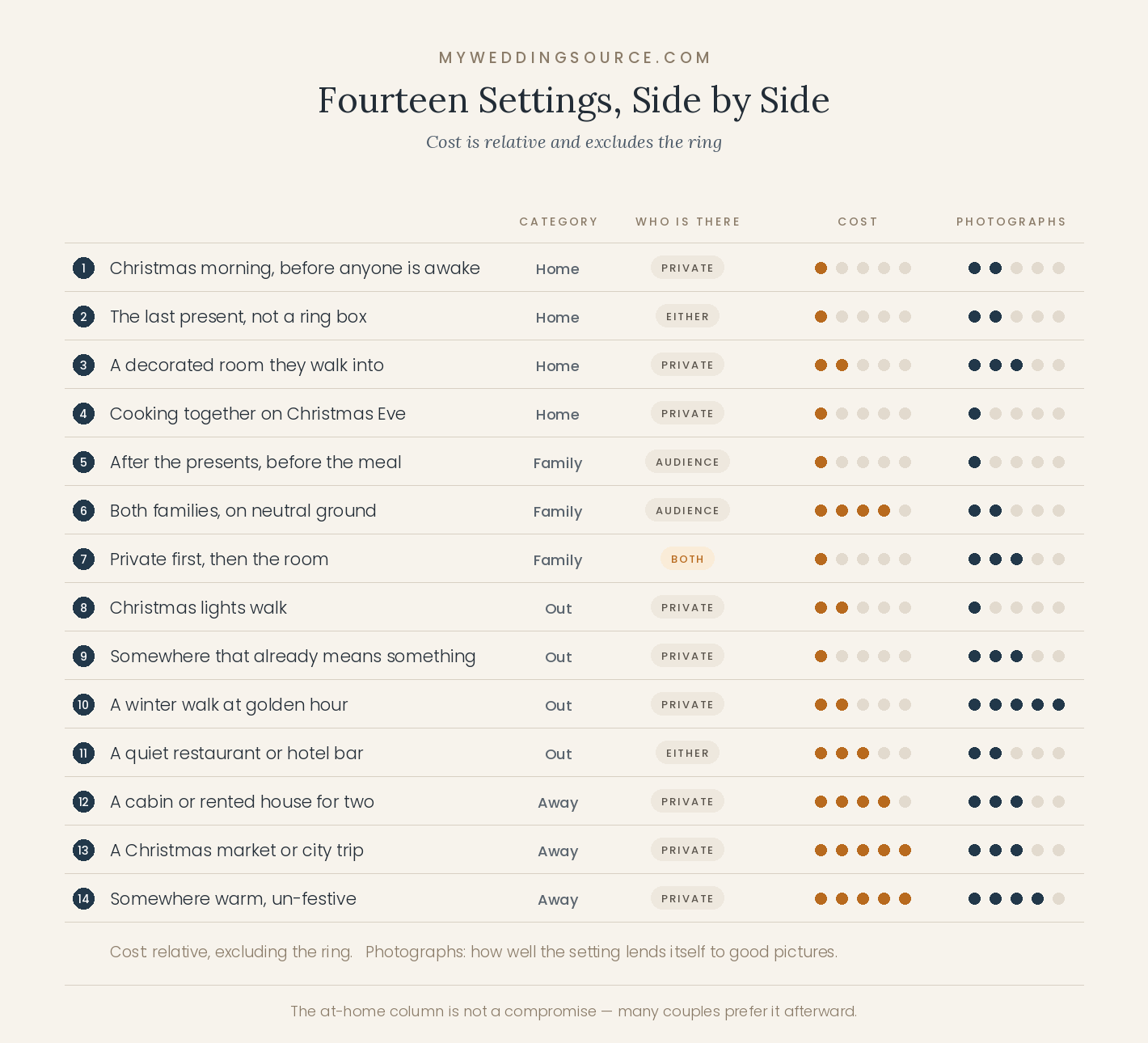
Task: Click EITHER tag on last present row
Action: point(687,316)
